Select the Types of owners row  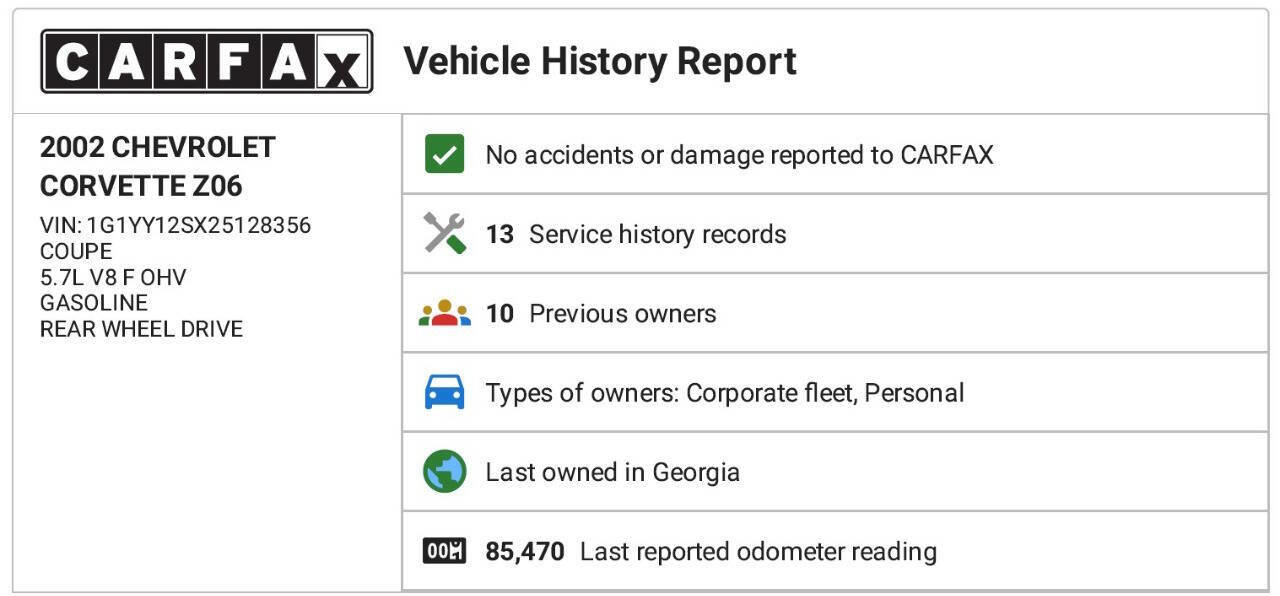(724, 392)
